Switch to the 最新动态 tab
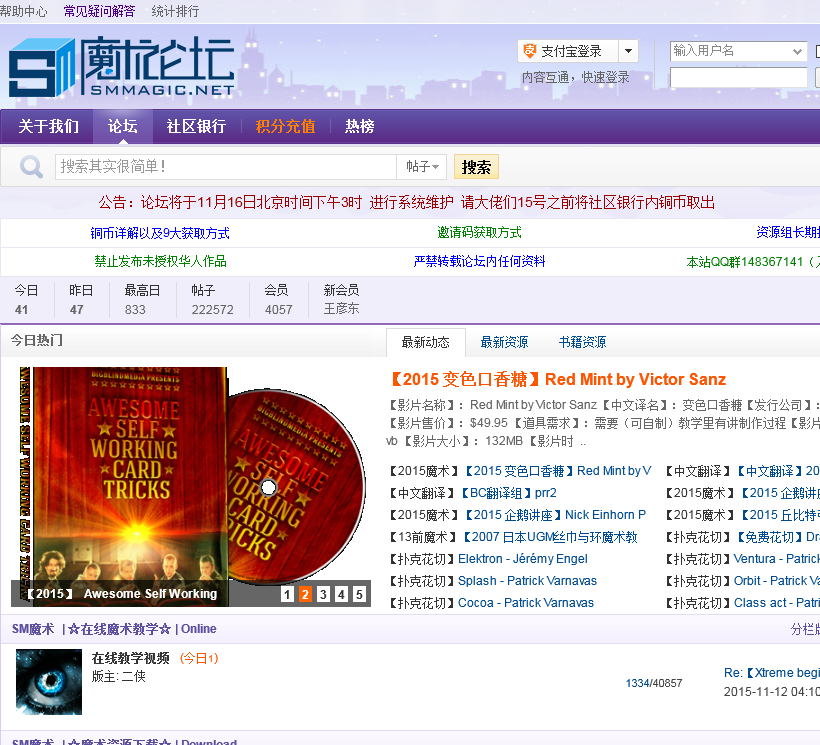This screenshot has height=745, width=820. point(426,342)
